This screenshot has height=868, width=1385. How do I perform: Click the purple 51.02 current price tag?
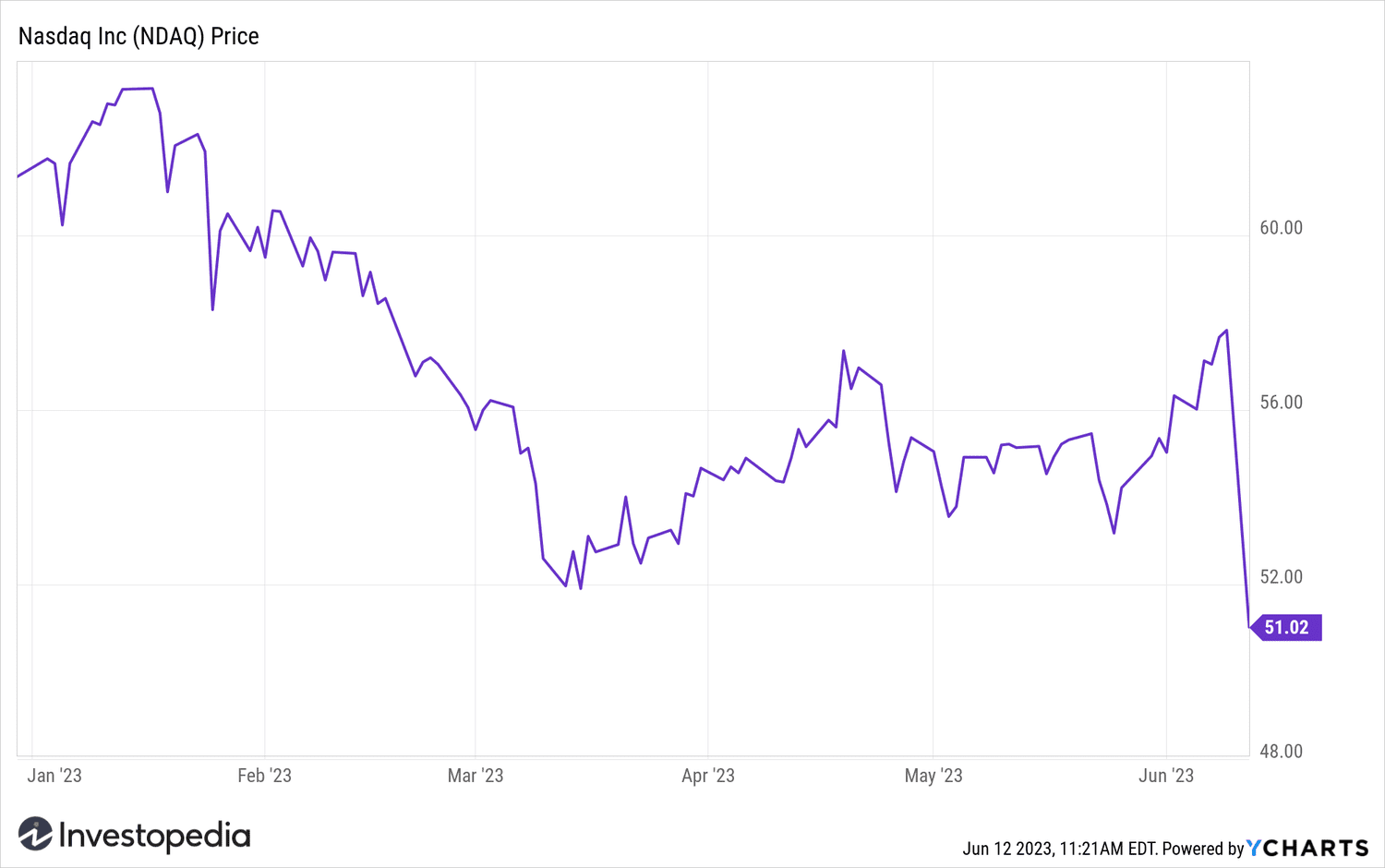[x=1286, y=628]
